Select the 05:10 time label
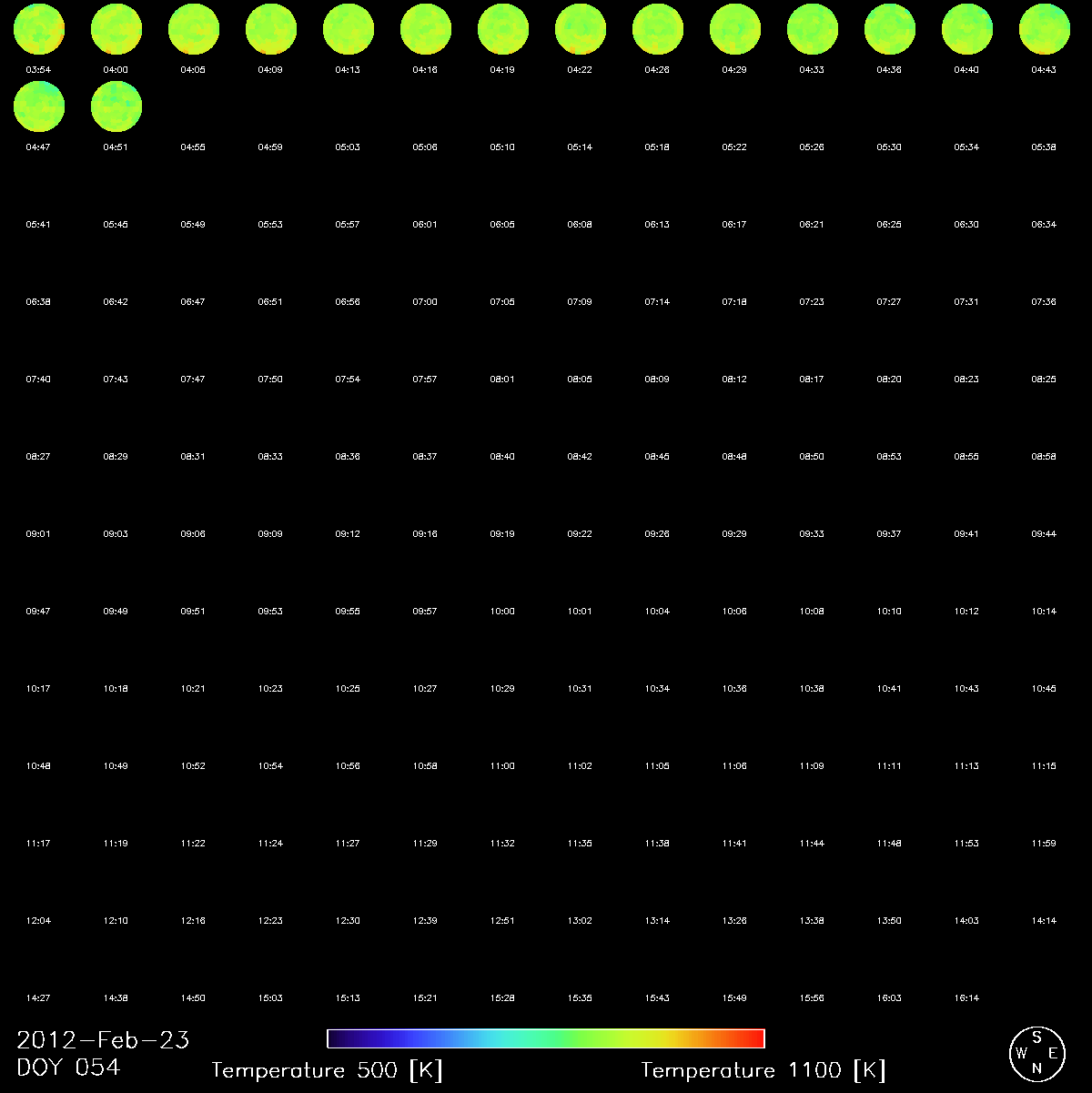The height and width of the screenshot is (1093, 1092). click(502, 147)
